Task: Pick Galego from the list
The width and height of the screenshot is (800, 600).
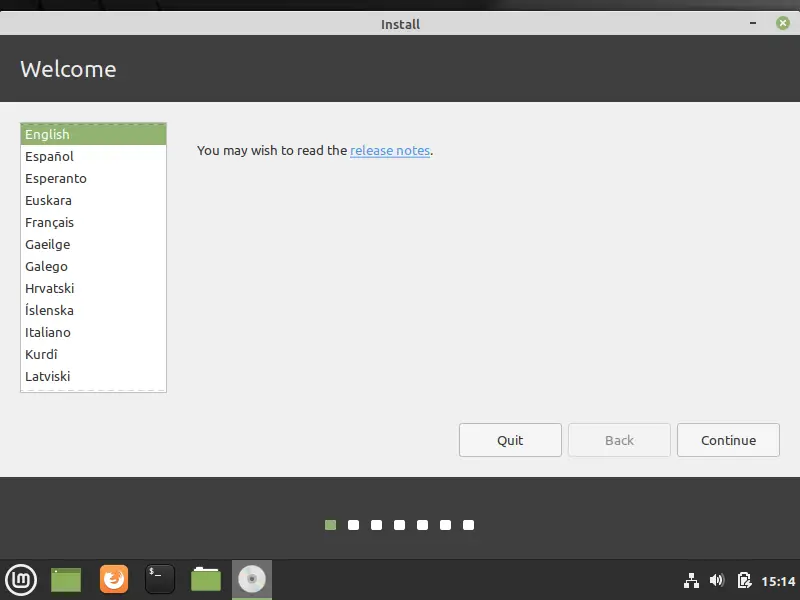Action: pyautogui.click(x=93, y=266)
